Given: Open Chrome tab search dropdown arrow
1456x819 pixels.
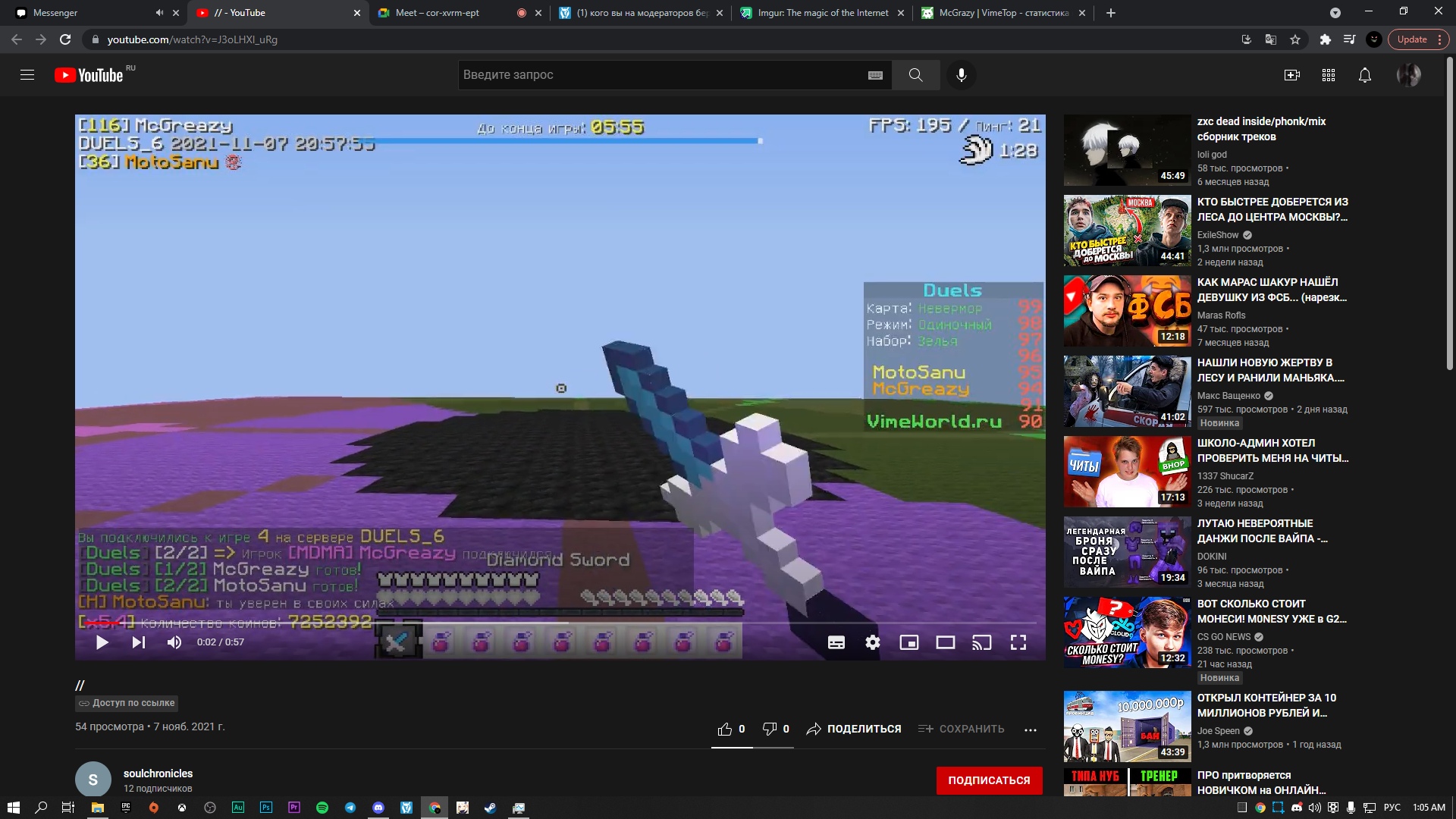Looking at the screenshot, I should pos(1335,13).
